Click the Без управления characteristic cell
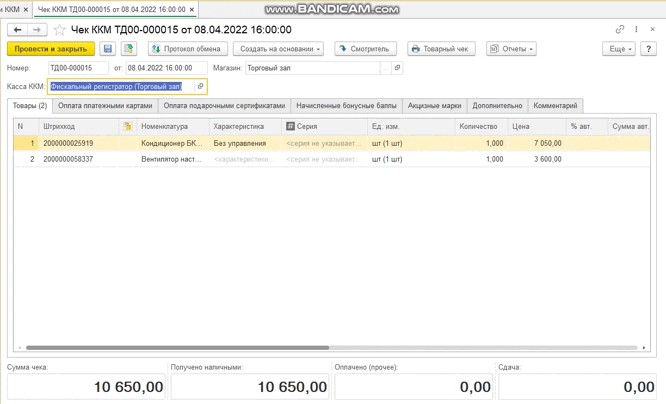 click(245, 143)
